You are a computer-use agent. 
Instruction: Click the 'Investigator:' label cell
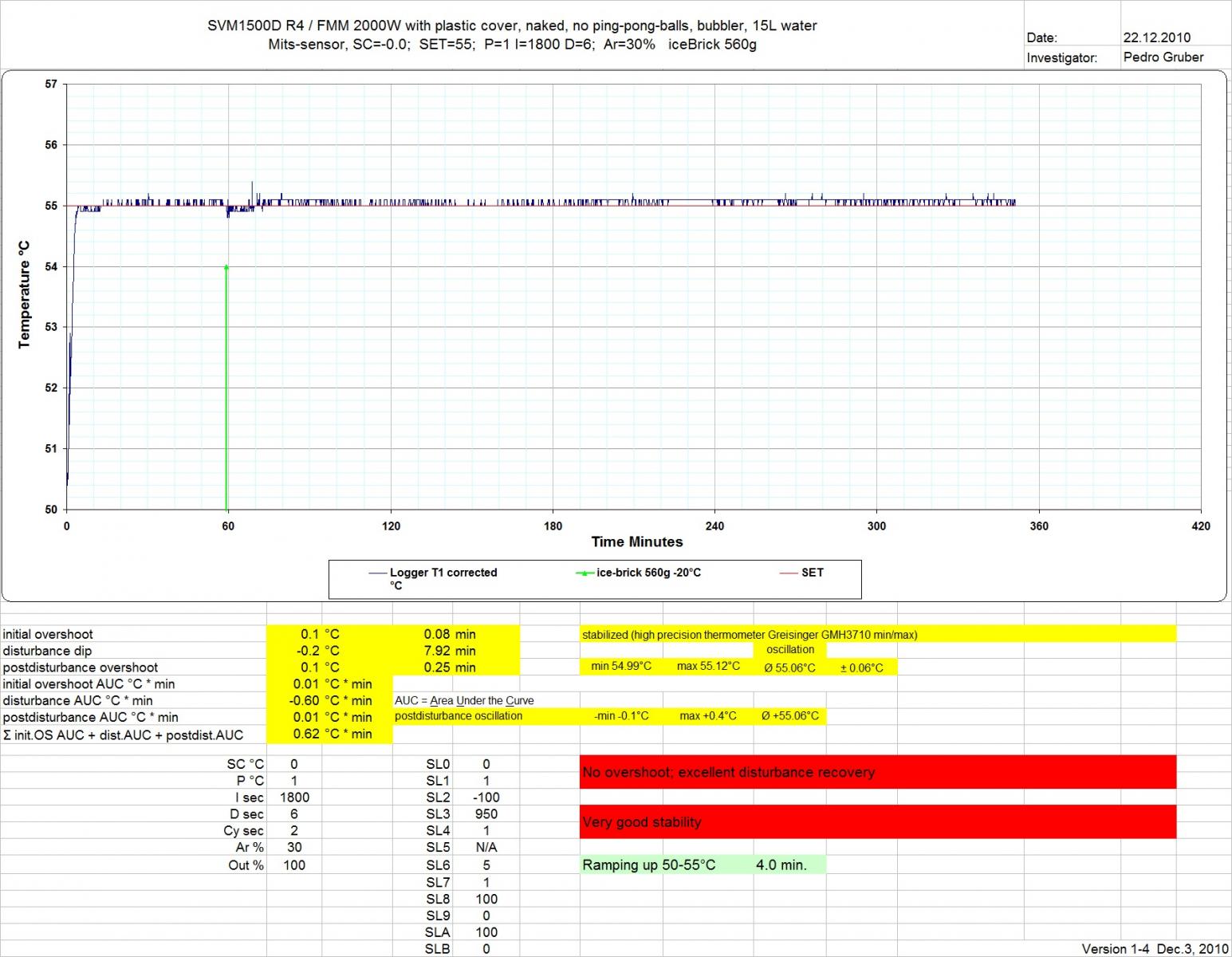point(1061,57)
